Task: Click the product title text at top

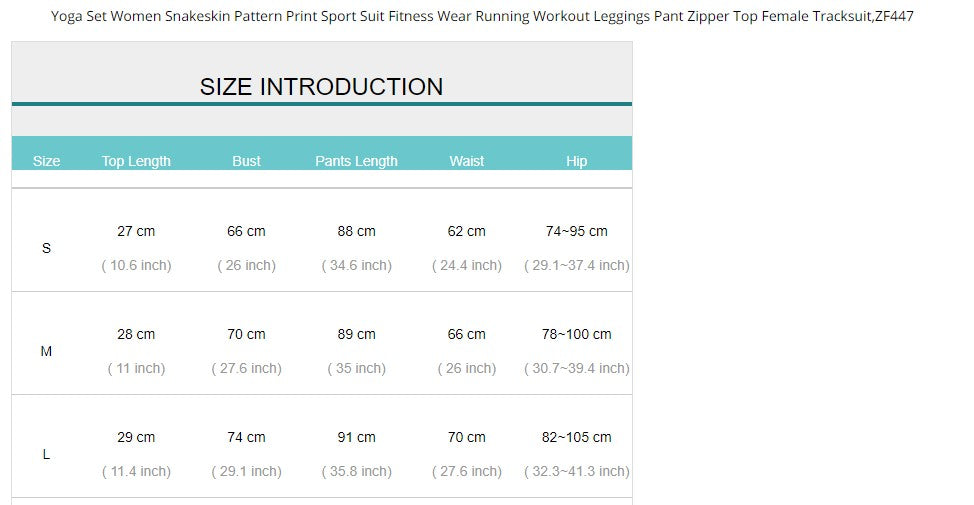Action: click(x=482, y=16)
